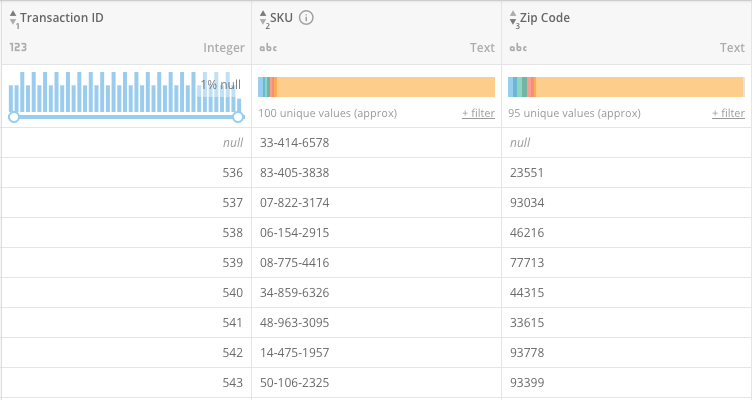Click the right handle of the range slider
752x400 pixels.
pos(238,117)
